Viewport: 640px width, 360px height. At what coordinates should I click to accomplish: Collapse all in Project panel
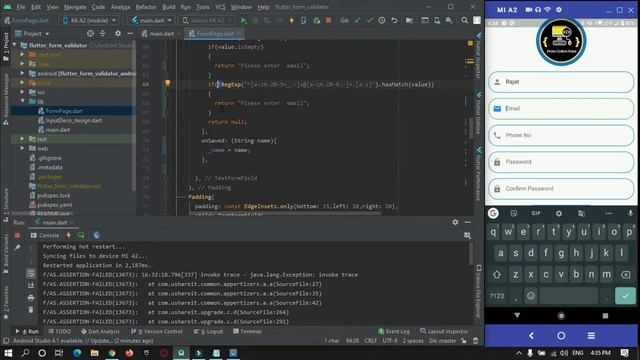pyautogui.click(x=102, y=33)
